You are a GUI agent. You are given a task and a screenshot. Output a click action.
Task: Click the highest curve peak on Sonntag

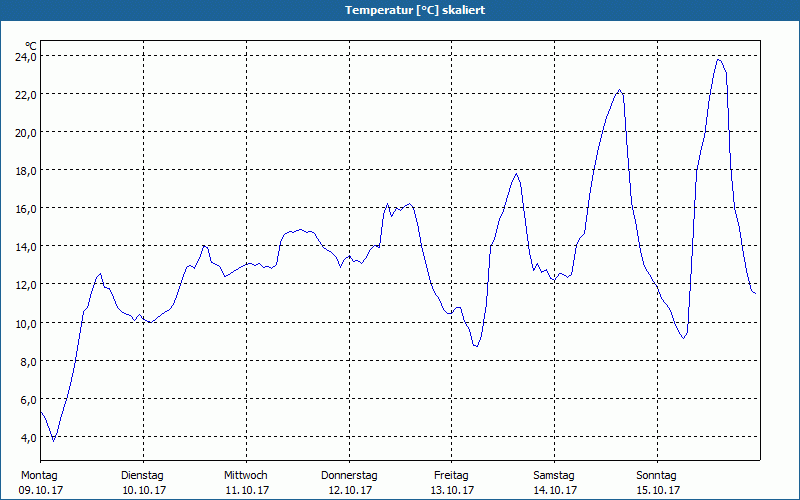pyautogui.click(x=718, y=59)
